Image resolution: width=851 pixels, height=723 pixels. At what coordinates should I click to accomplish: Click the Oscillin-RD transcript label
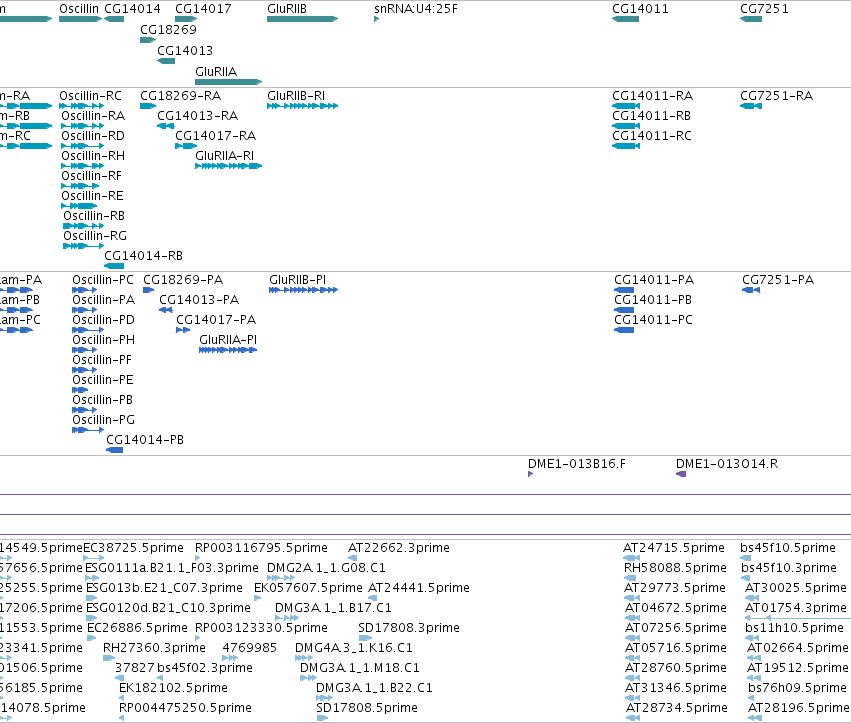(x=93, y=136)
